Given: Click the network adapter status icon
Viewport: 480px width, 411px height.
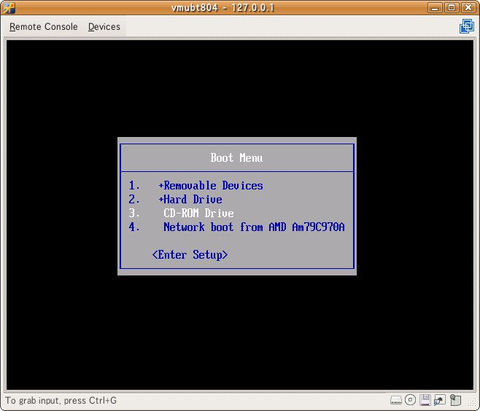Looking at the screenshot, I should click(440, 400).
